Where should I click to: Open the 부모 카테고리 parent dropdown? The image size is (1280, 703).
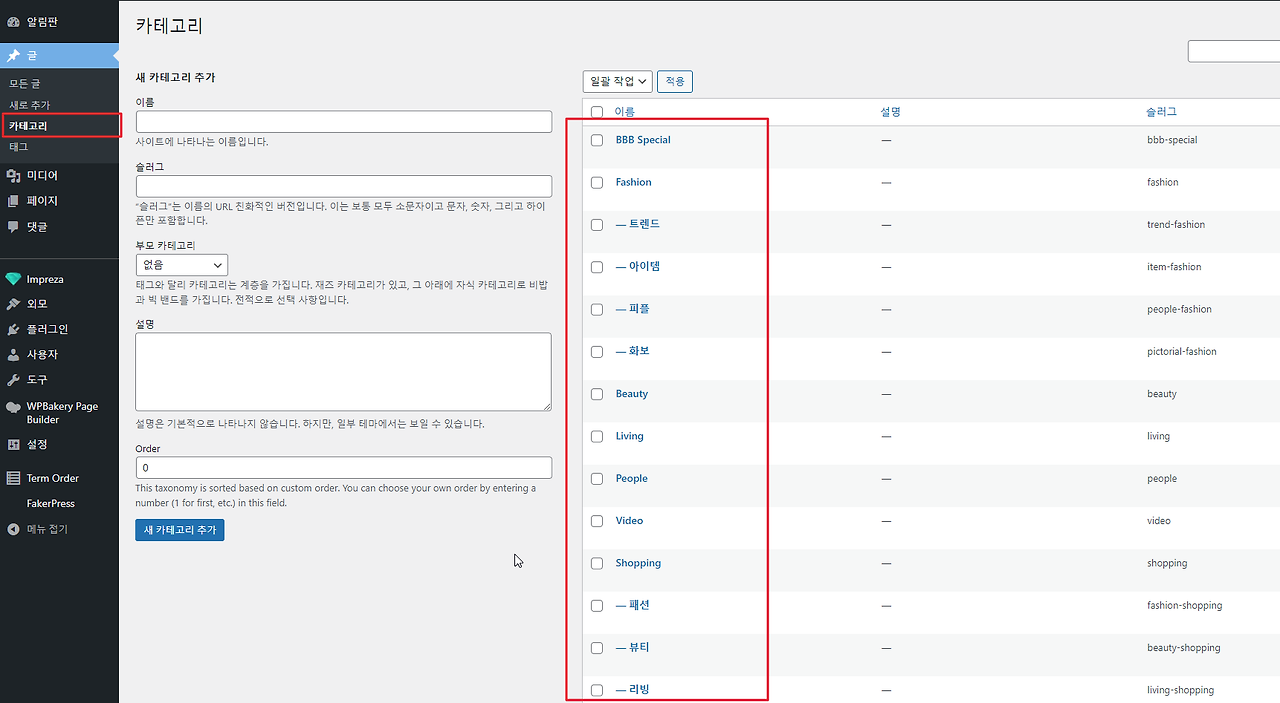(182, 265)
